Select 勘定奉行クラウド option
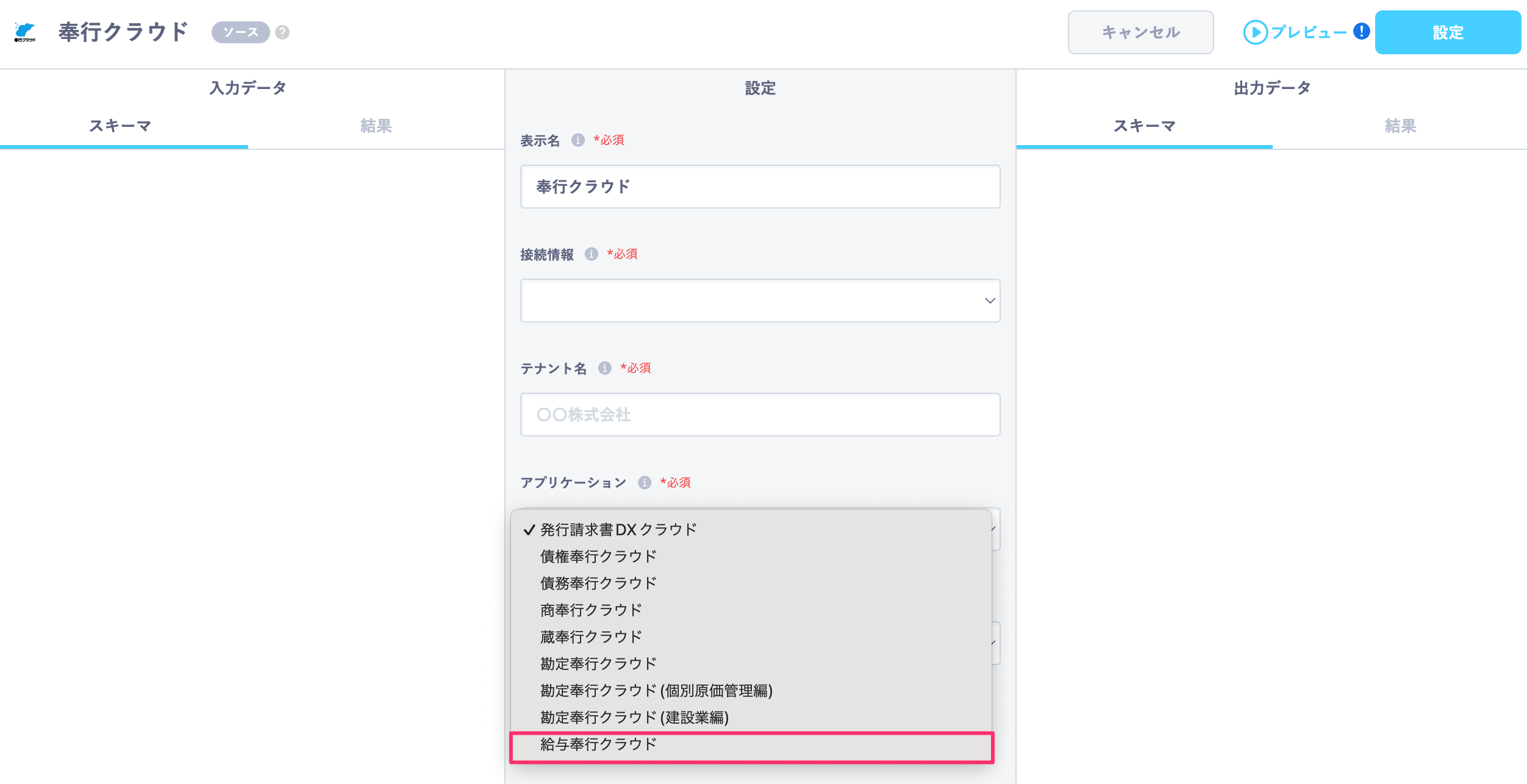Viewport: 1527px width, 784px height. click(x=751, y=664)
